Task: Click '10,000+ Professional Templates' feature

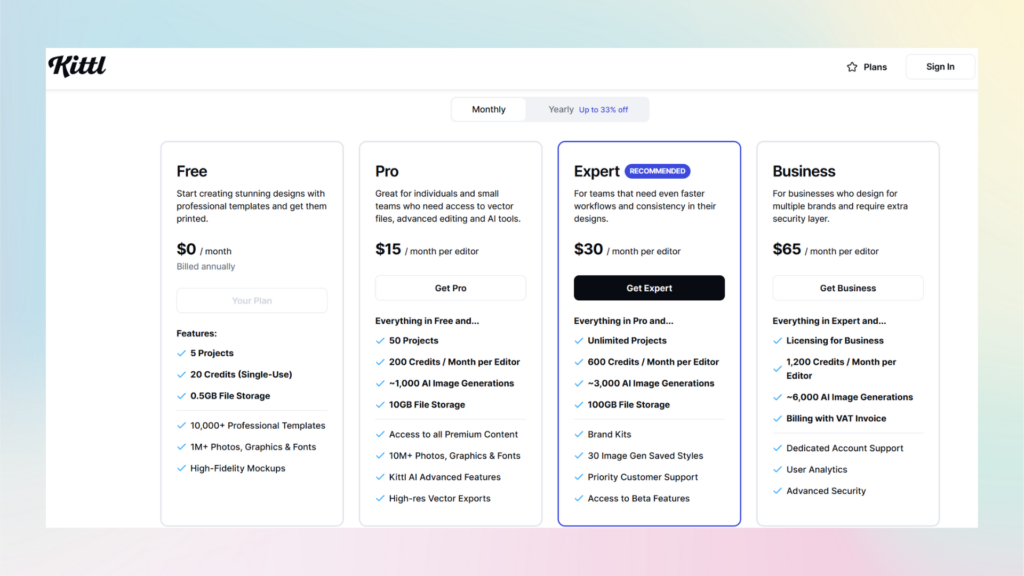Action: pos(257,426)
